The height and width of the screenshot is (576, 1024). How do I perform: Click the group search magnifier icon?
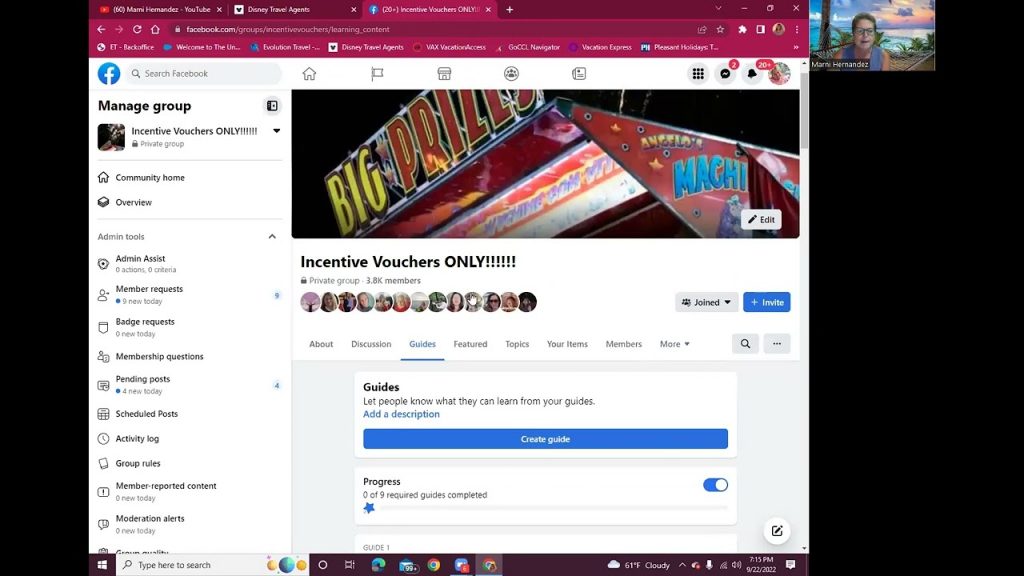745,344
